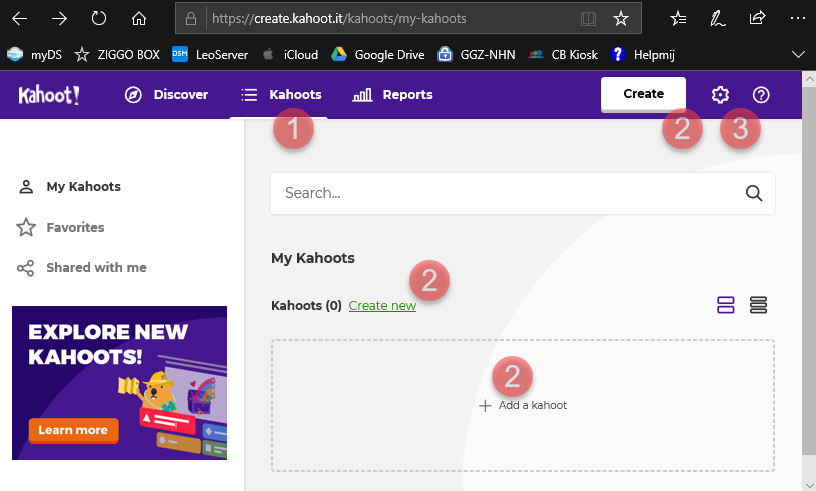Add this page to favorites

point(620,19)
